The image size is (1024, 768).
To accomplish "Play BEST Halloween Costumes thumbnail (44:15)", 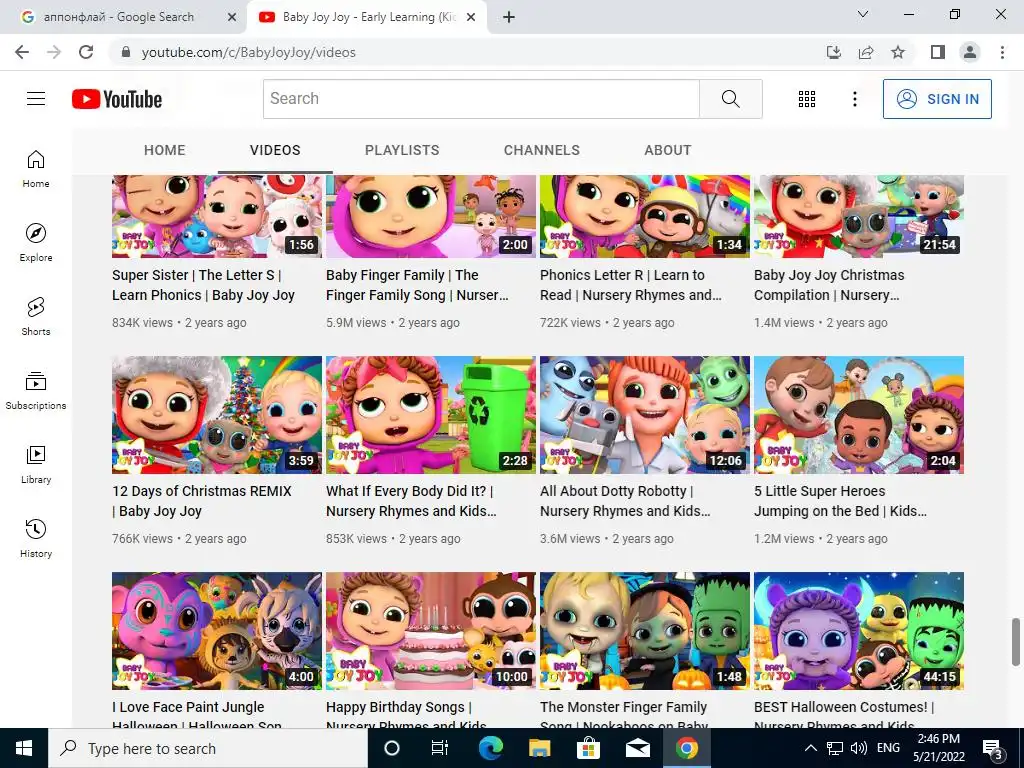I will pos(859,631).
